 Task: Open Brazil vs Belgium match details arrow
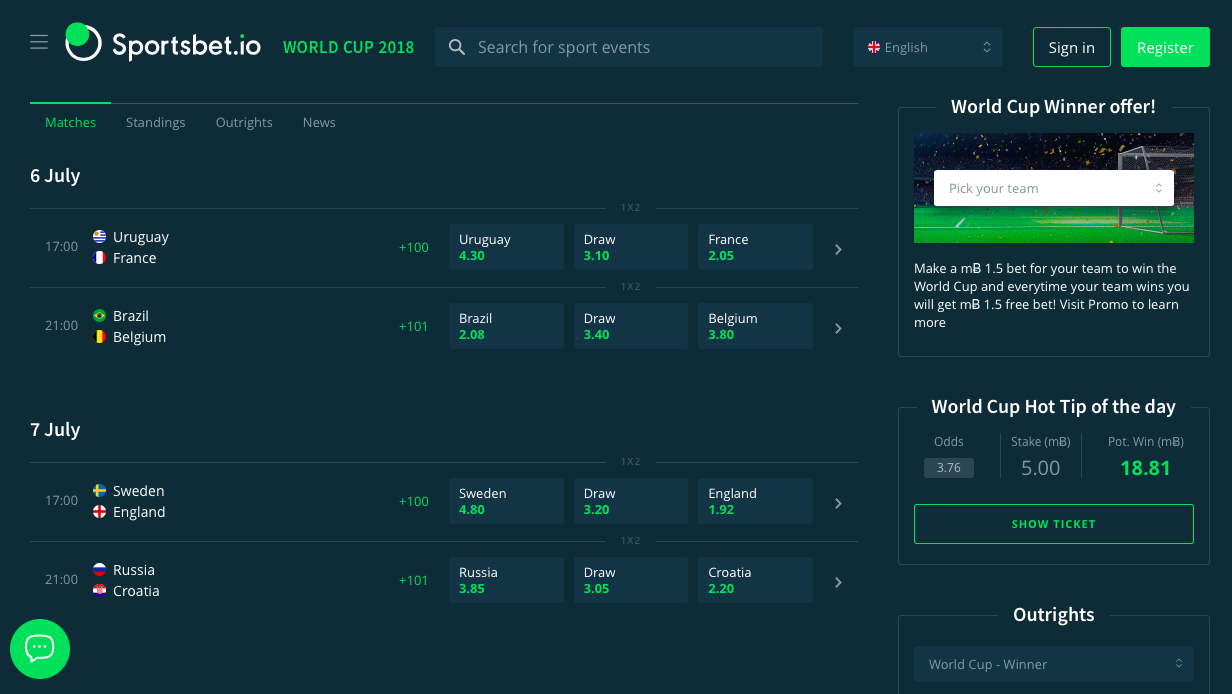click(838, 328)
